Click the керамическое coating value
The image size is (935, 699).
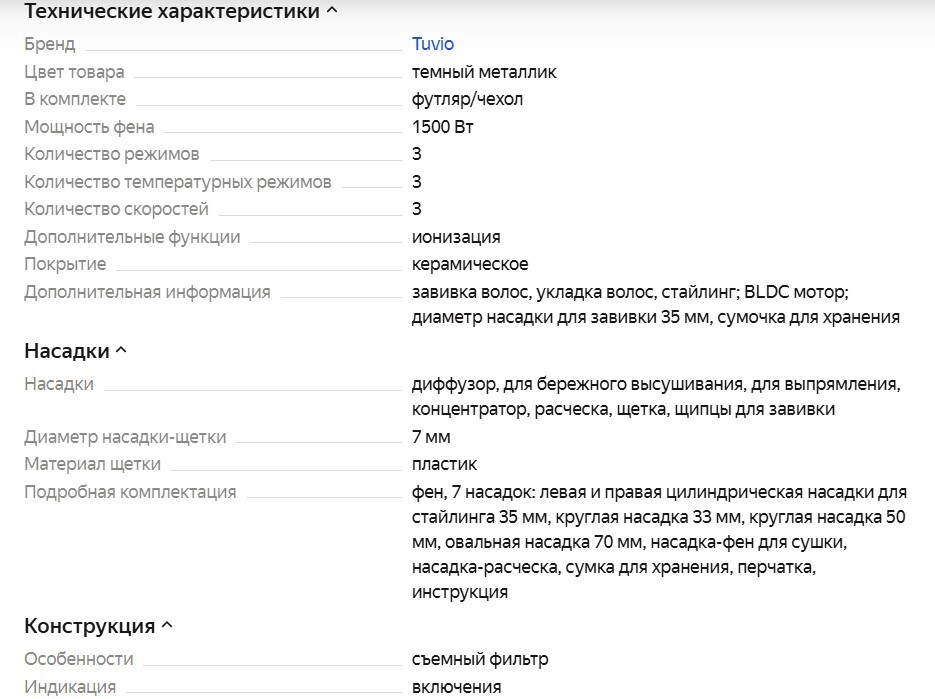(x=470, y=264)
